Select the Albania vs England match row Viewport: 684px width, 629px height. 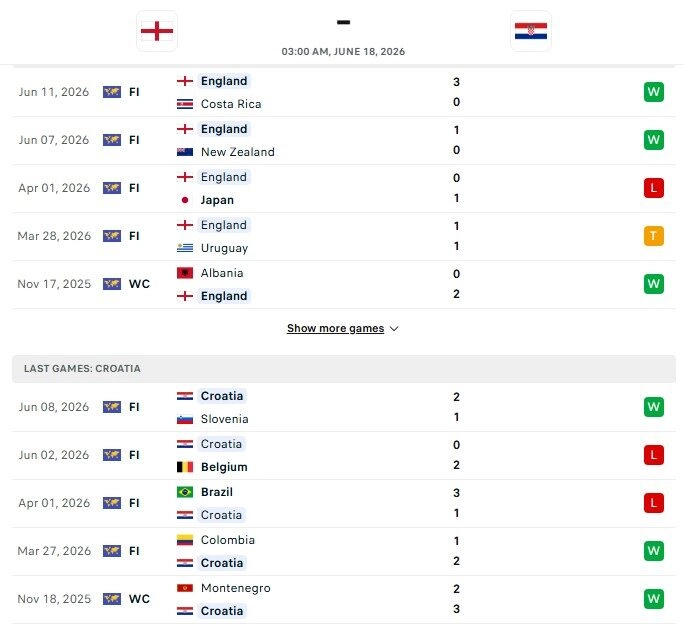[x=344, y=284]
